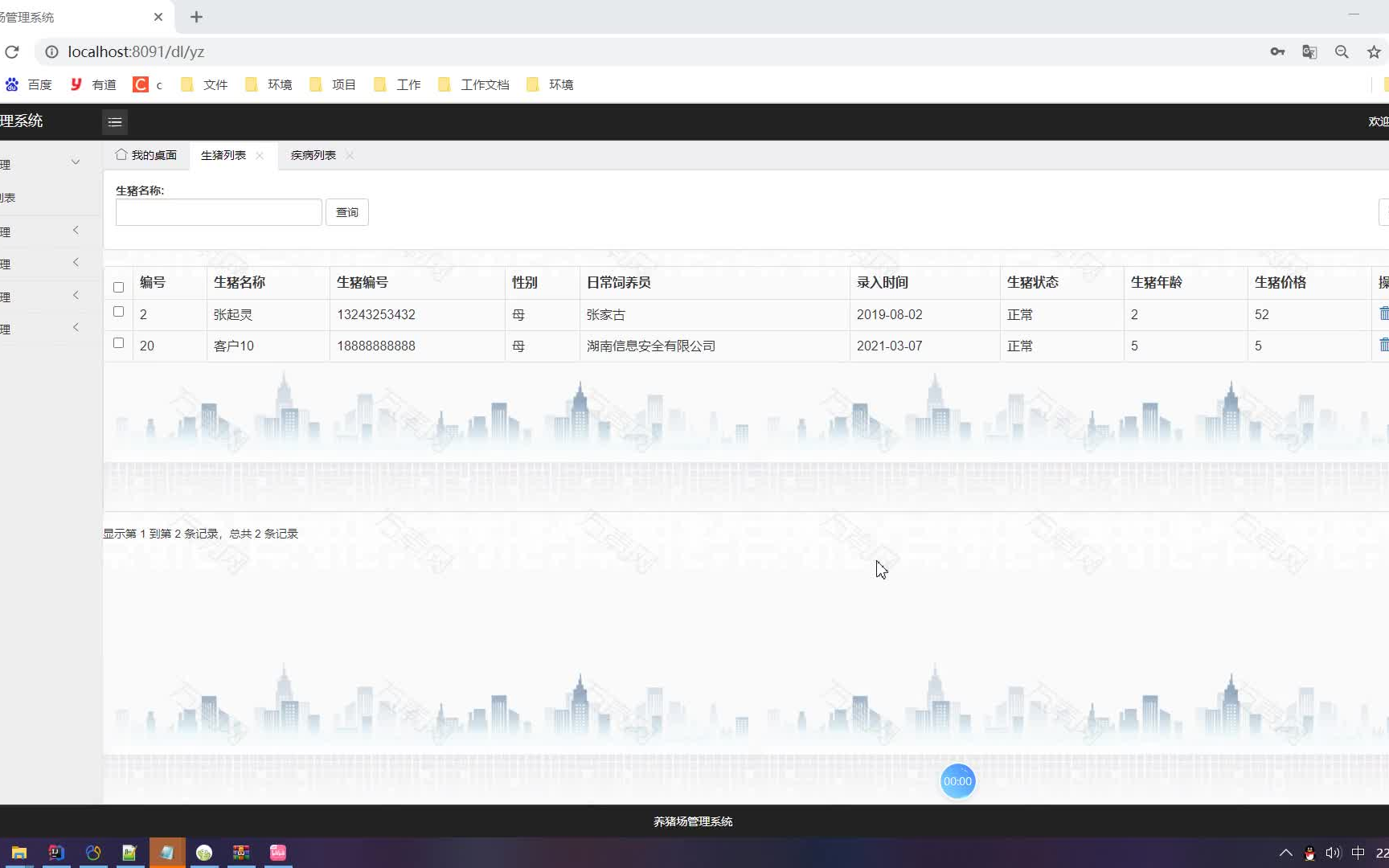Open the 工作 bookmark folder

coord(397,84)
